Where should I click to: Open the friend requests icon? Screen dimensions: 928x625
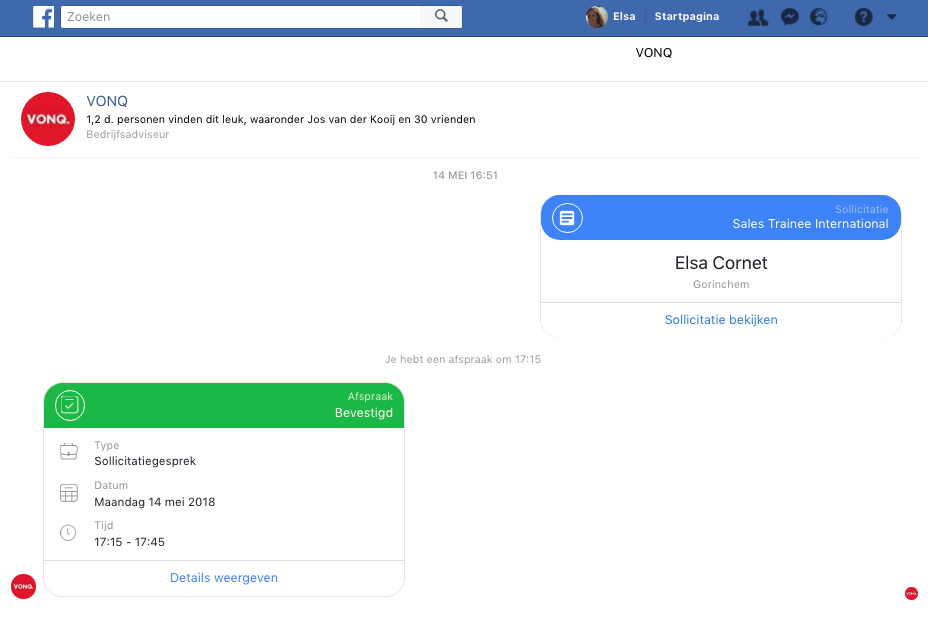[758, 17]
